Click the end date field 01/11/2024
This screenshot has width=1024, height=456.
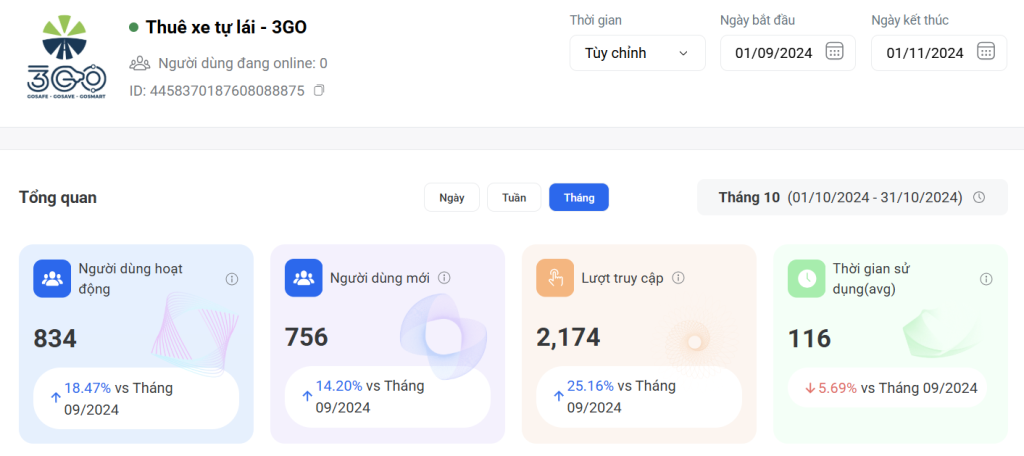[924, 53]
